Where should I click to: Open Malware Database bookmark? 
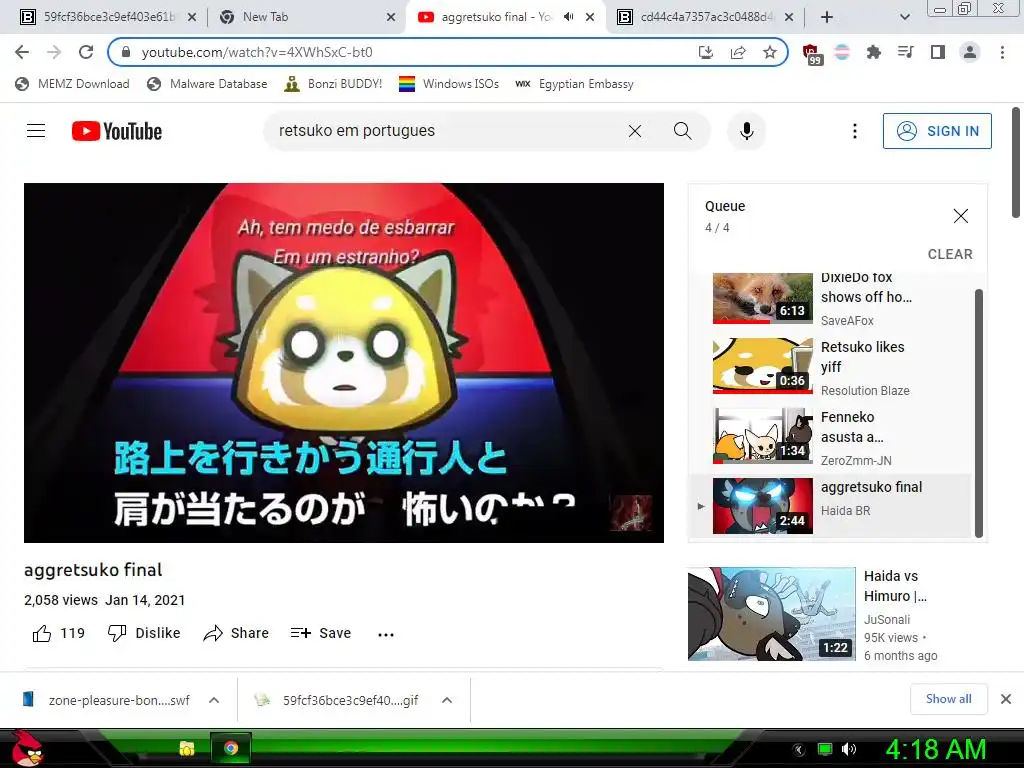coord(207,84)
